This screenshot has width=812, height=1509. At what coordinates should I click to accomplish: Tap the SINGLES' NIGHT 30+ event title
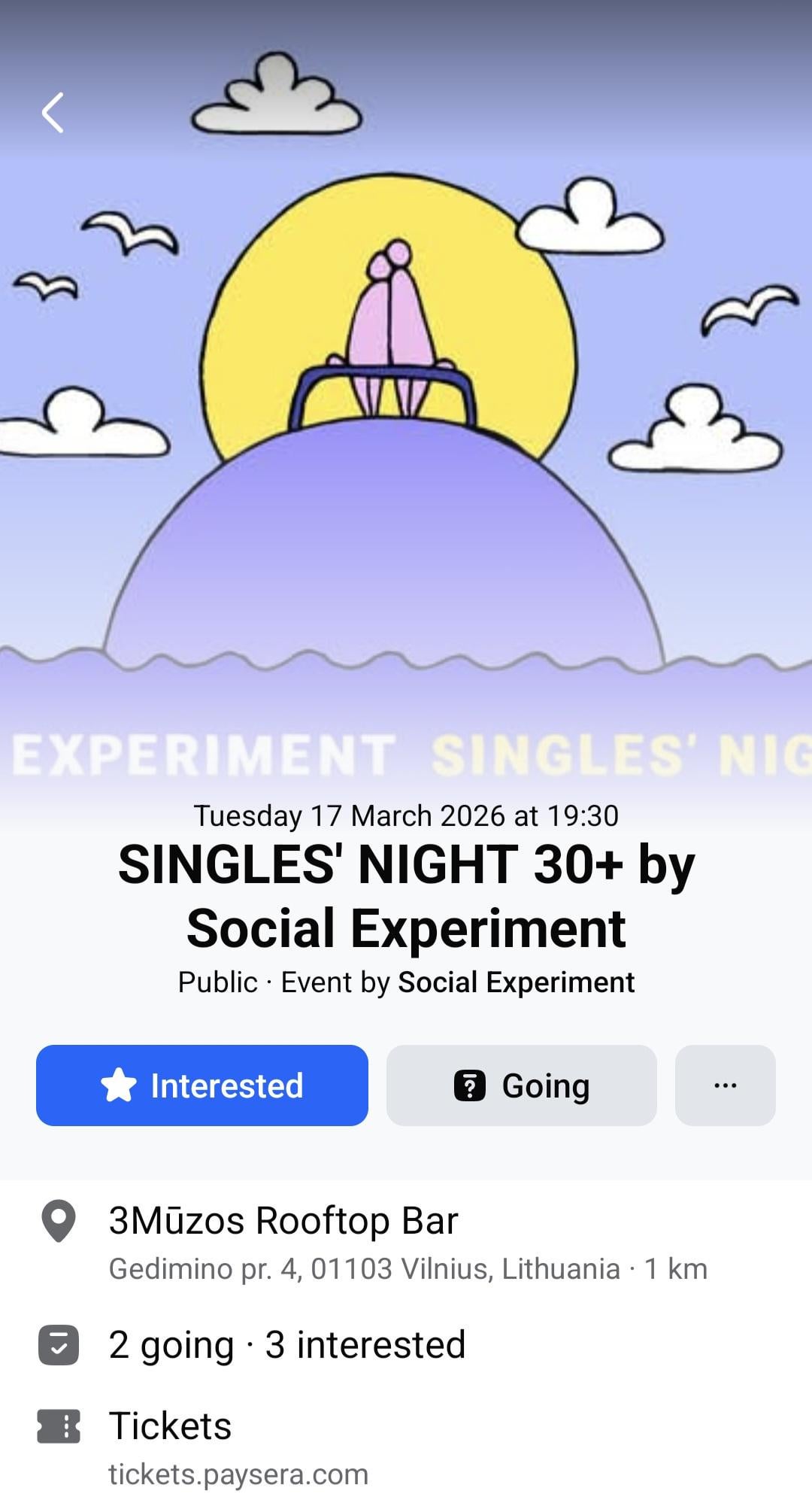click(x=406, y=895)
